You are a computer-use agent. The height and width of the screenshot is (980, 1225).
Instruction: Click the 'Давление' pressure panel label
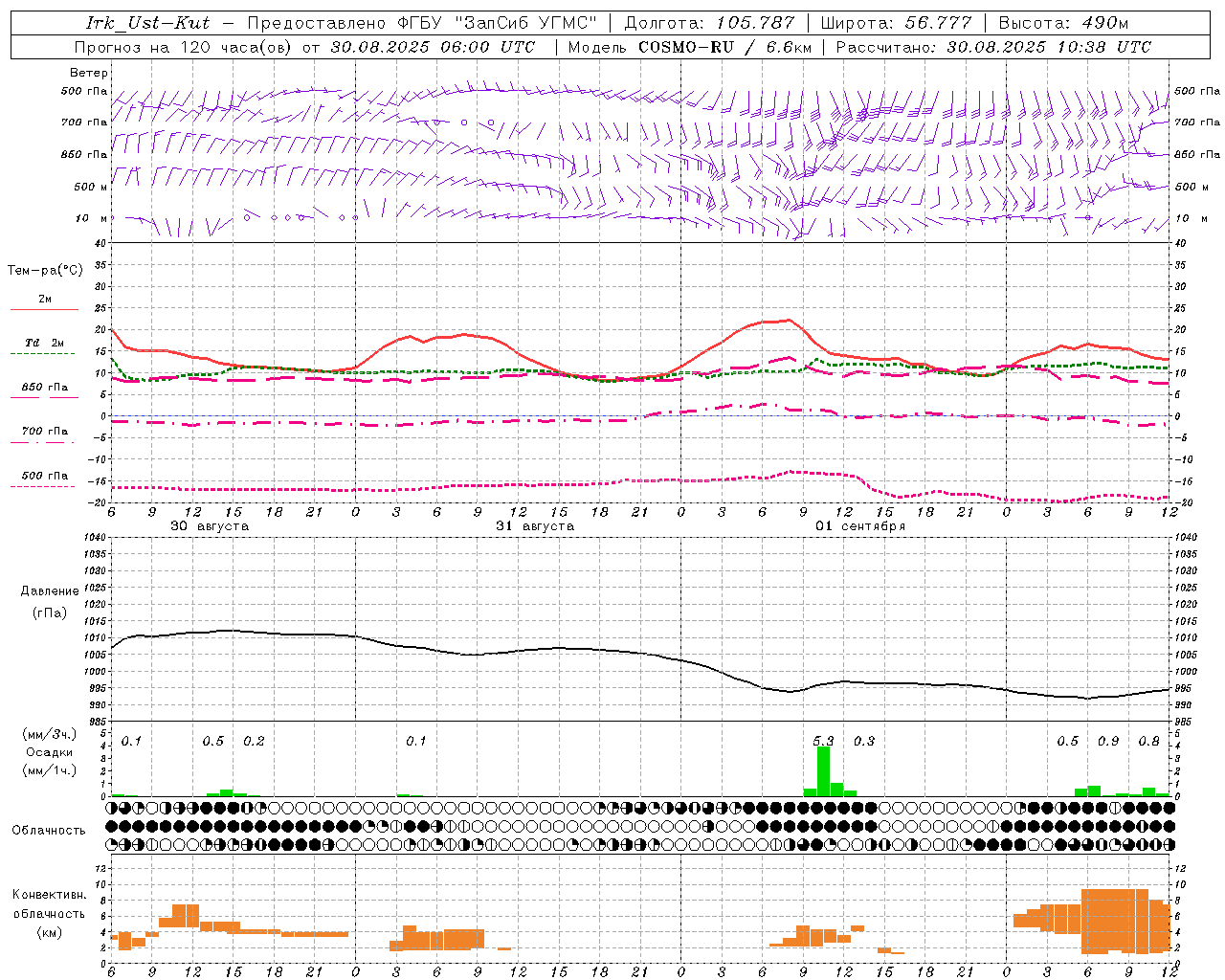50,591
